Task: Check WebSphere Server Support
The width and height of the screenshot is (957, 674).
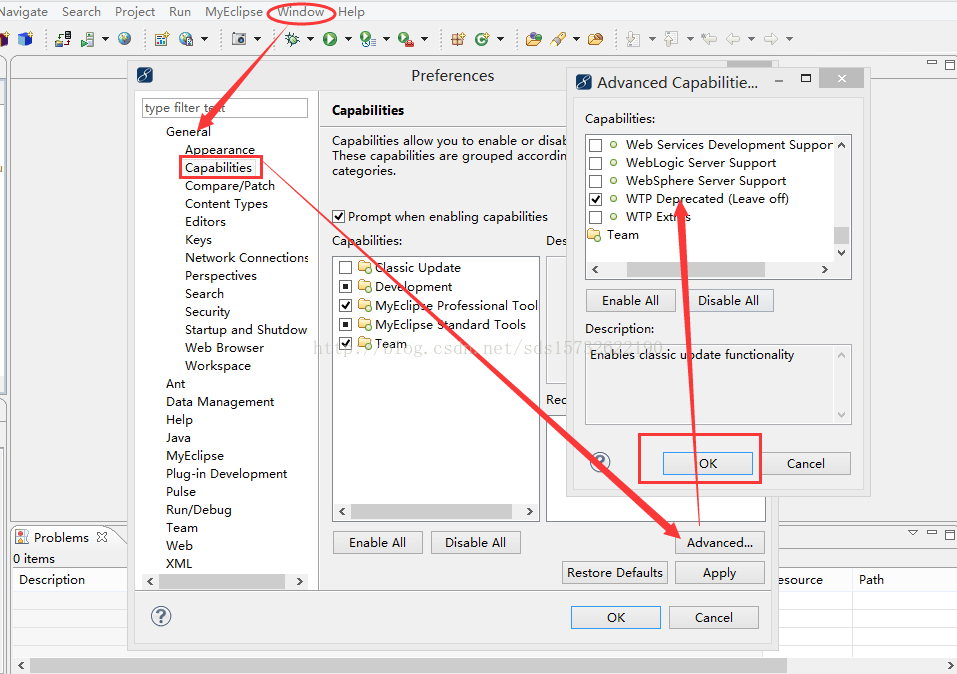Action: coord(596,181)
